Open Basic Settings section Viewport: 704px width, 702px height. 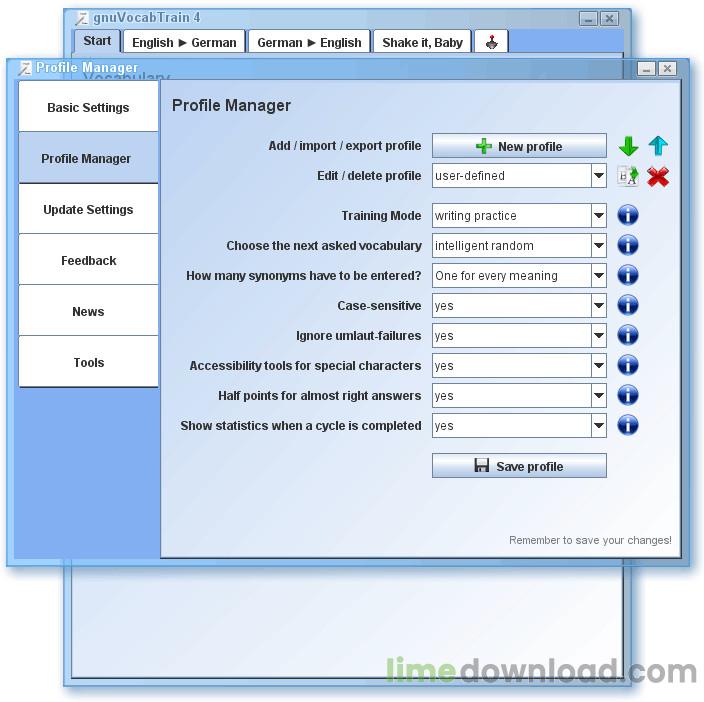click(88, 107)
